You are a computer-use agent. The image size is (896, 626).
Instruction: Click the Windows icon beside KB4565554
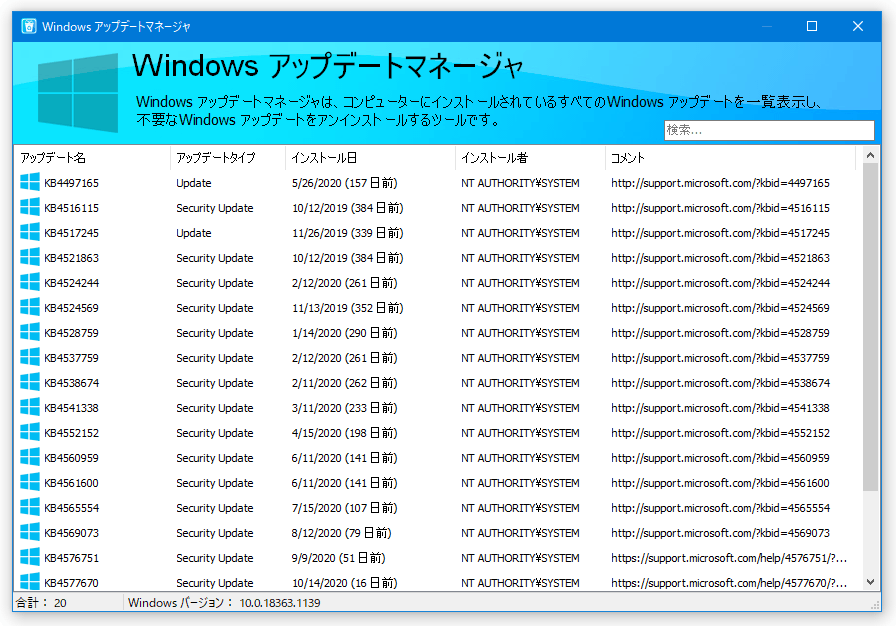(x=30, y=508)
